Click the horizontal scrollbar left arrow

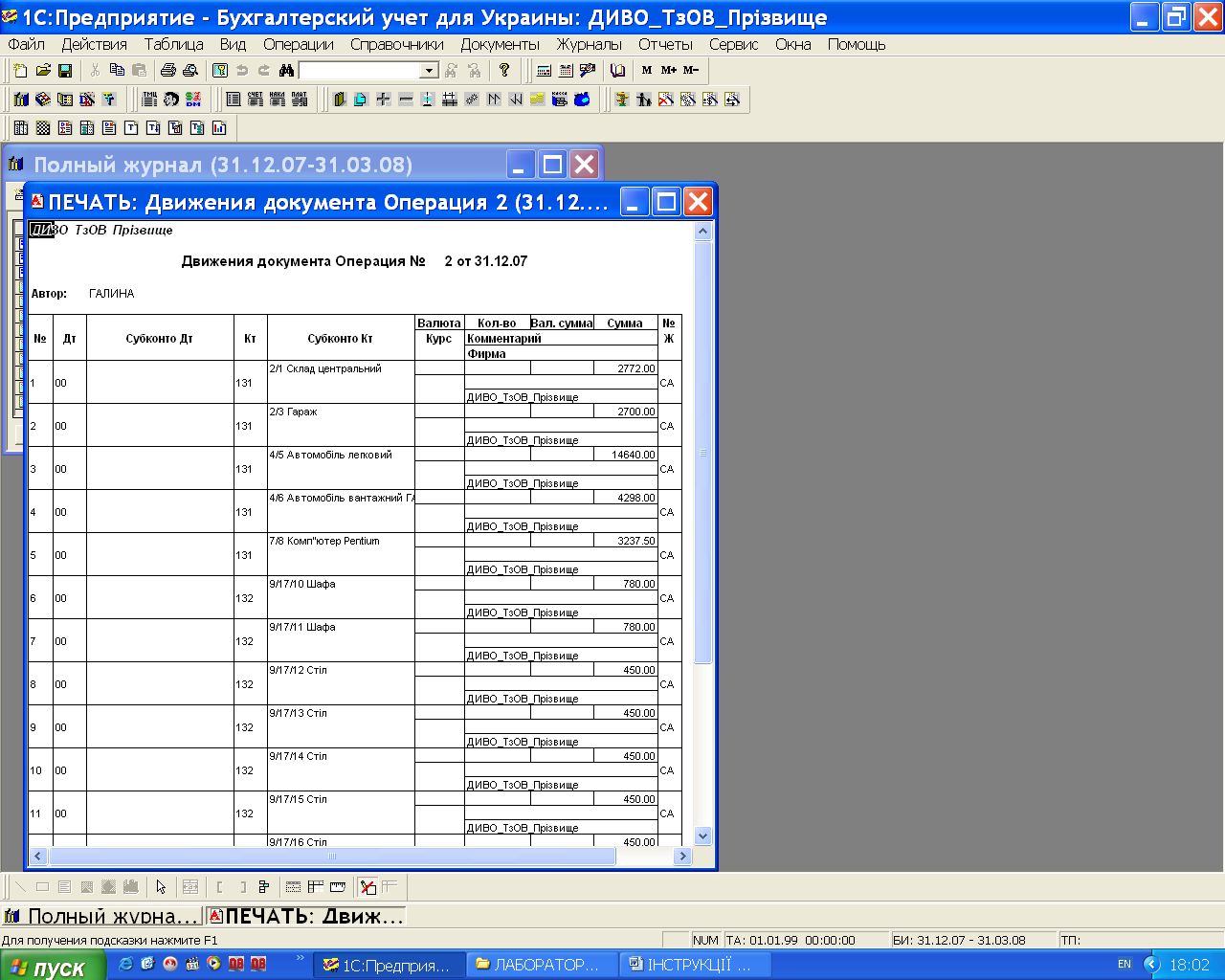pyautogui.click(x=38, y=857)
